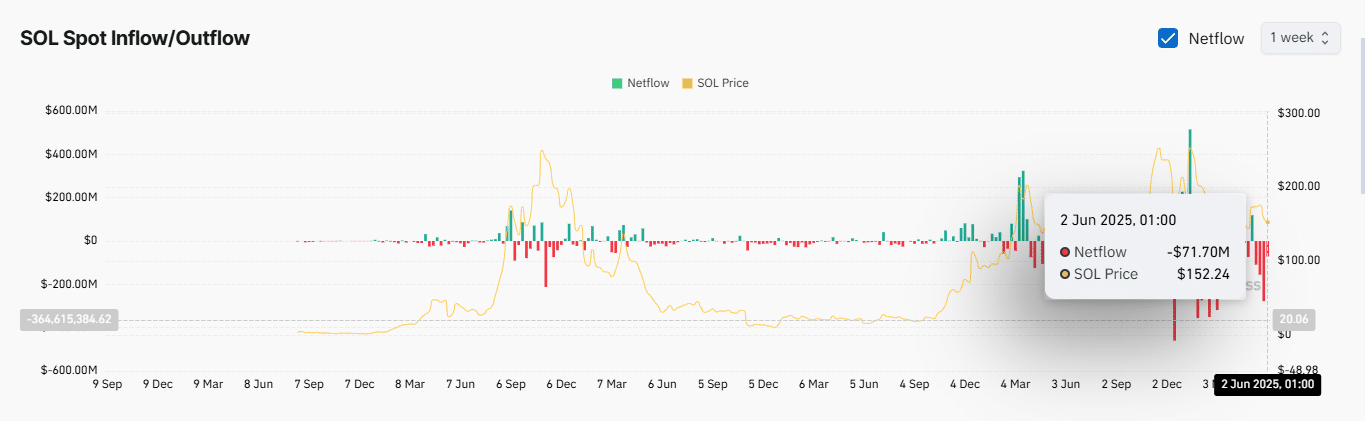Image resolution: width=1365 pixels, height=421 pixels.
Task: Click the -364,615,384.62 crosshair value label
Action: tap(69, 320)
